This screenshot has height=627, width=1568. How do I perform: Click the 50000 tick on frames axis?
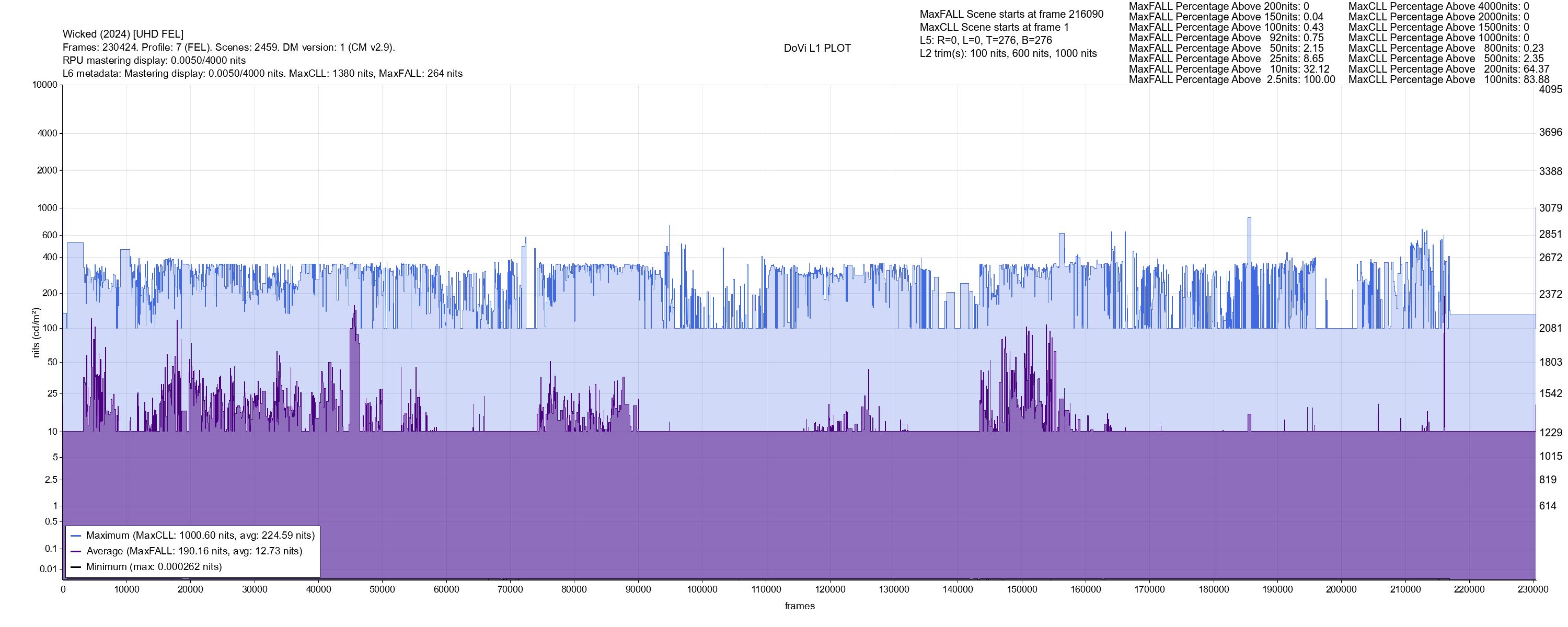(382, 589)
